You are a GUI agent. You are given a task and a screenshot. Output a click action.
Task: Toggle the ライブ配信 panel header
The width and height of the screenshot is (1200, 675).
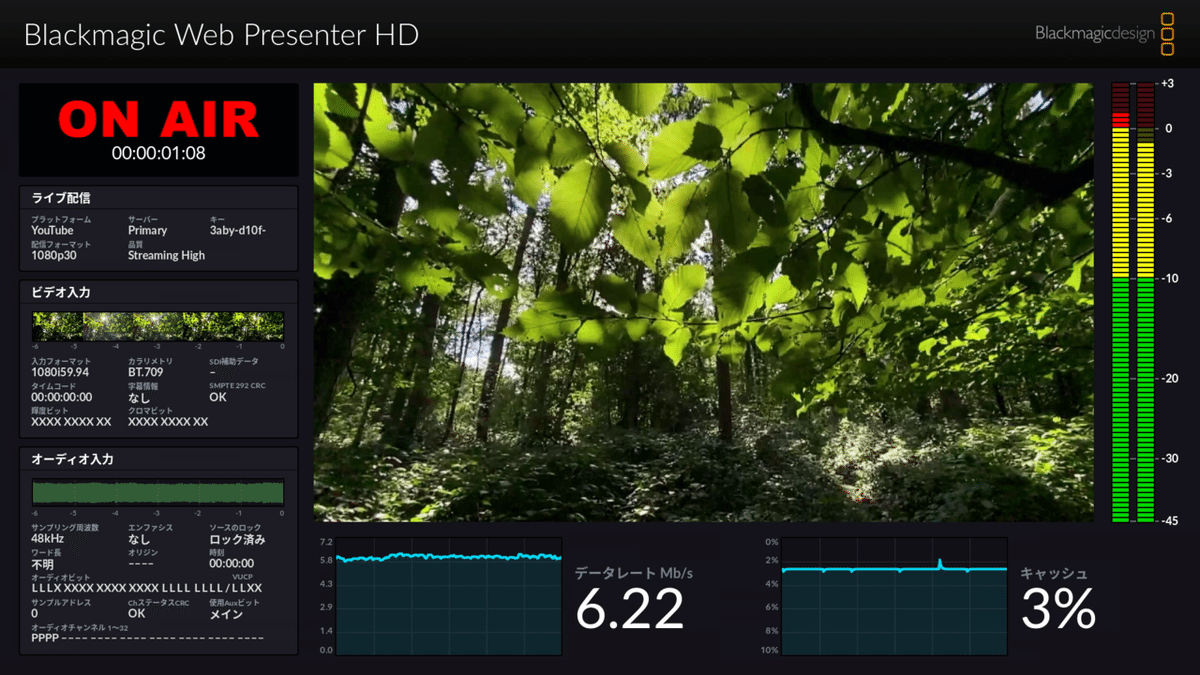tap(60, 197)
